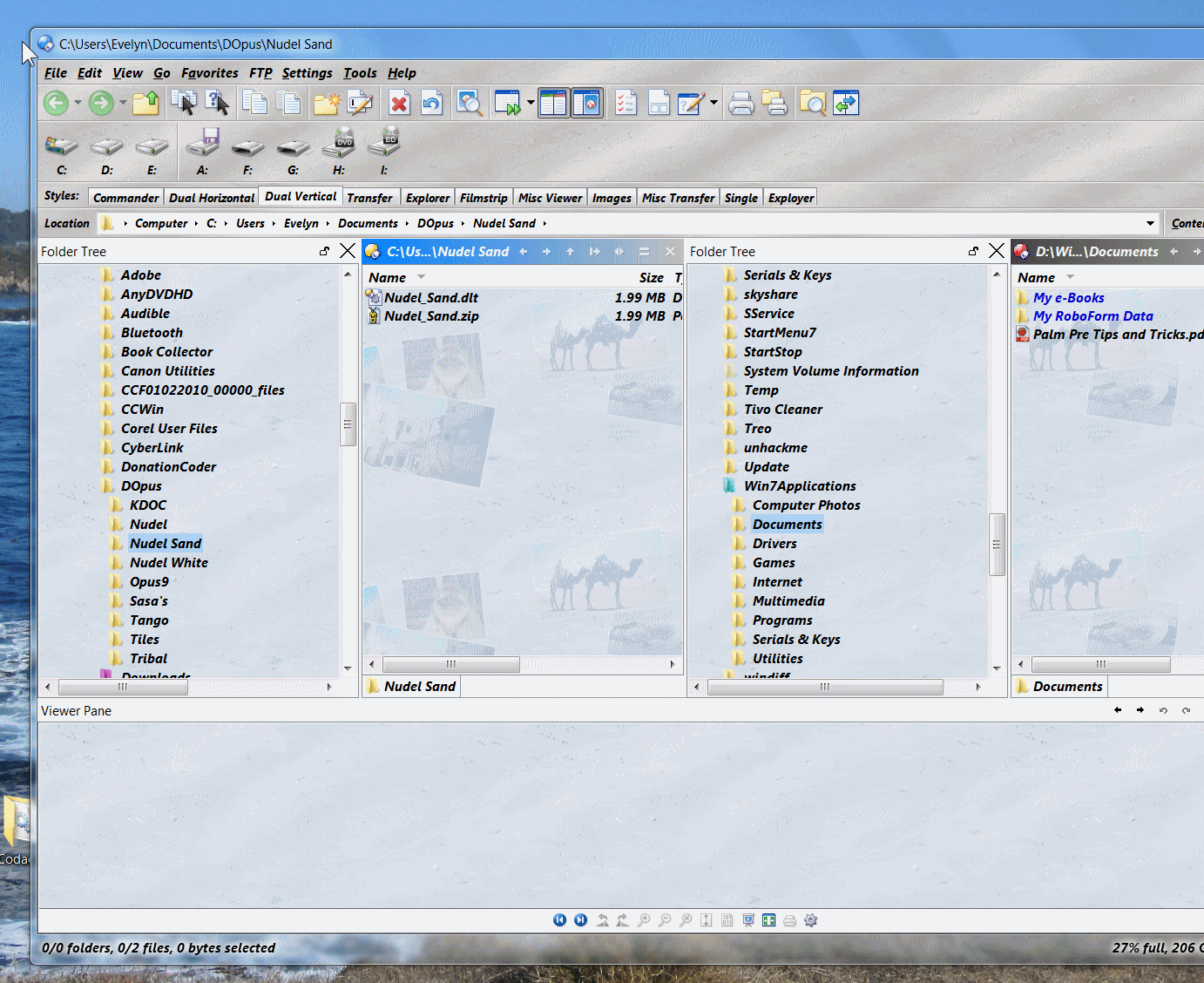Click viewer Zoom In magnifier
Viewport: 1204px width, 983px height.
[x=644, y=920]
